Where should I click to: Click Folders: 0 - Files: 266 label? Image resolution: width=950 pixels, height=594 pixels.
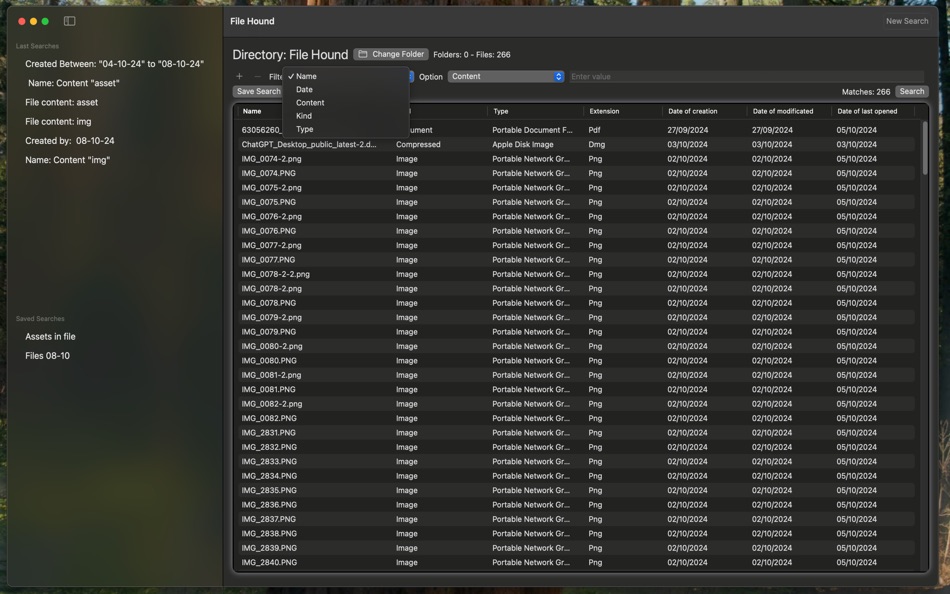(471, 55)
